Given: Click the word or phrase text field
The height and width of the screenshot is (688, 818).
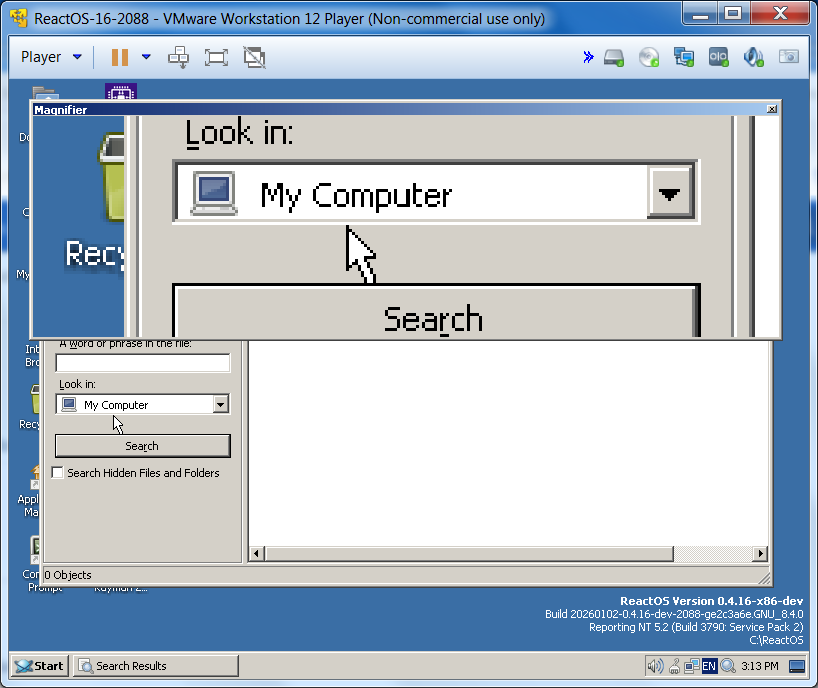Looking at the screenshot, I should [x=142, y=363].
